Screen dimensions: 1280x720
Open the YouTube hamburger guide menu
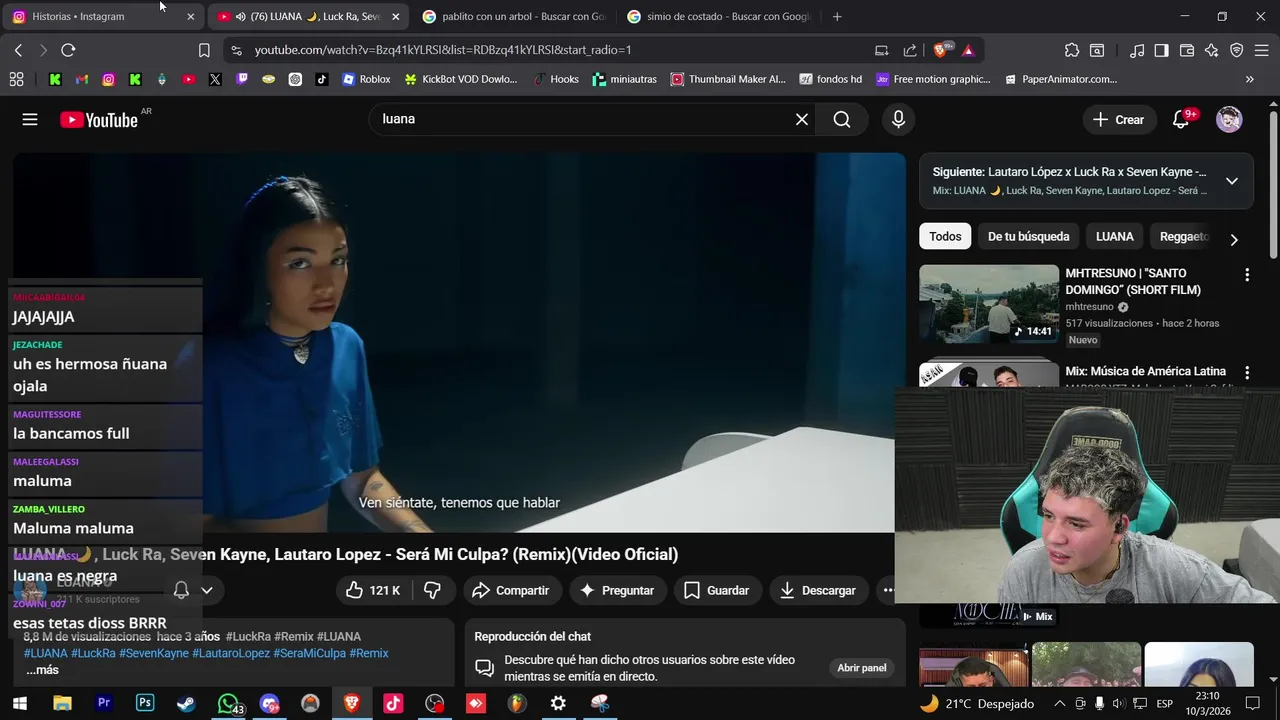click(30, 120)
